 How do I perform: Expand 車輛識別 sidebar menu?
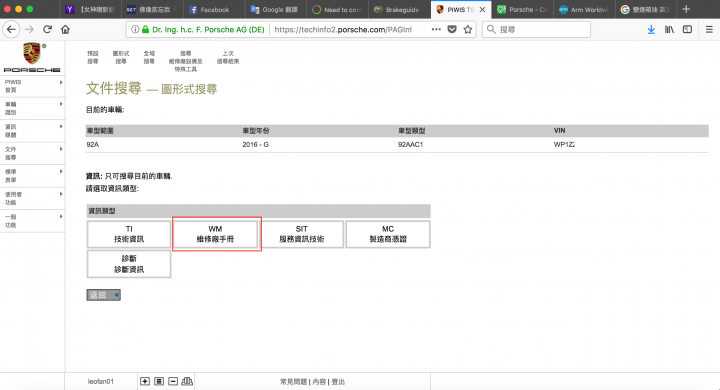32,108
